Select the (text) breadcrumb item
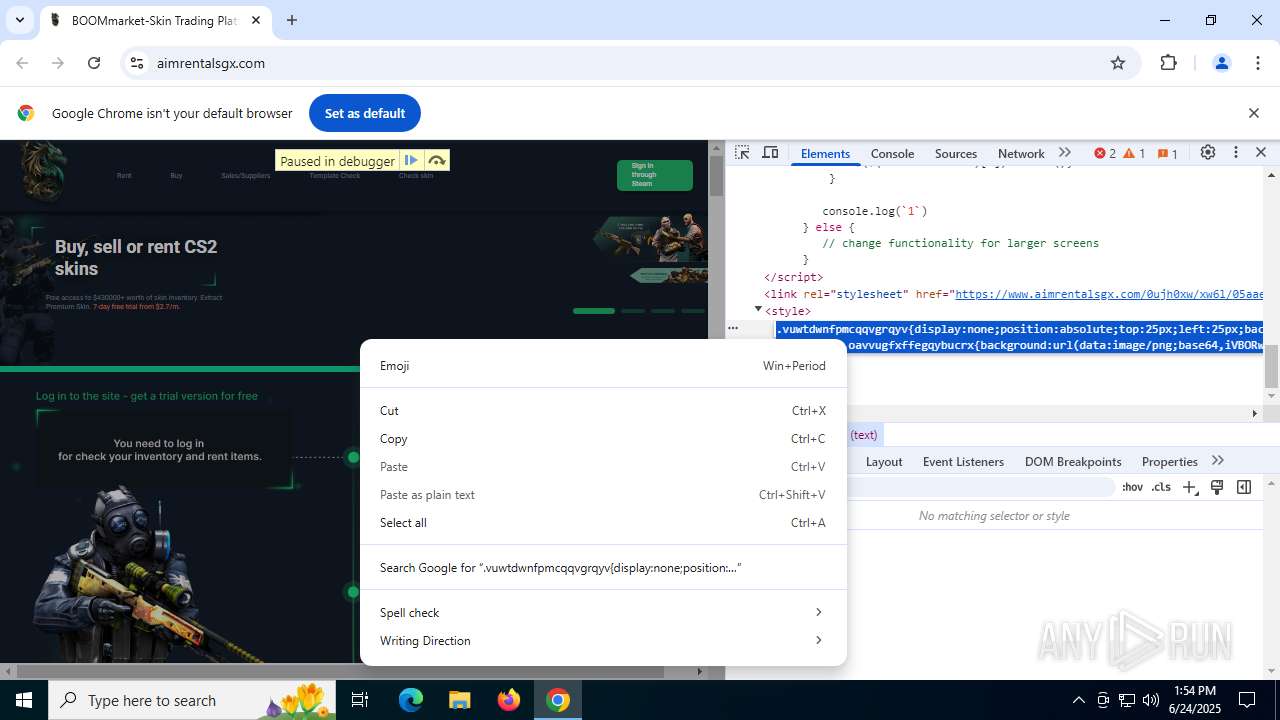The height and width of the screenshot is (720, 1280). click(x=864, y=435)
